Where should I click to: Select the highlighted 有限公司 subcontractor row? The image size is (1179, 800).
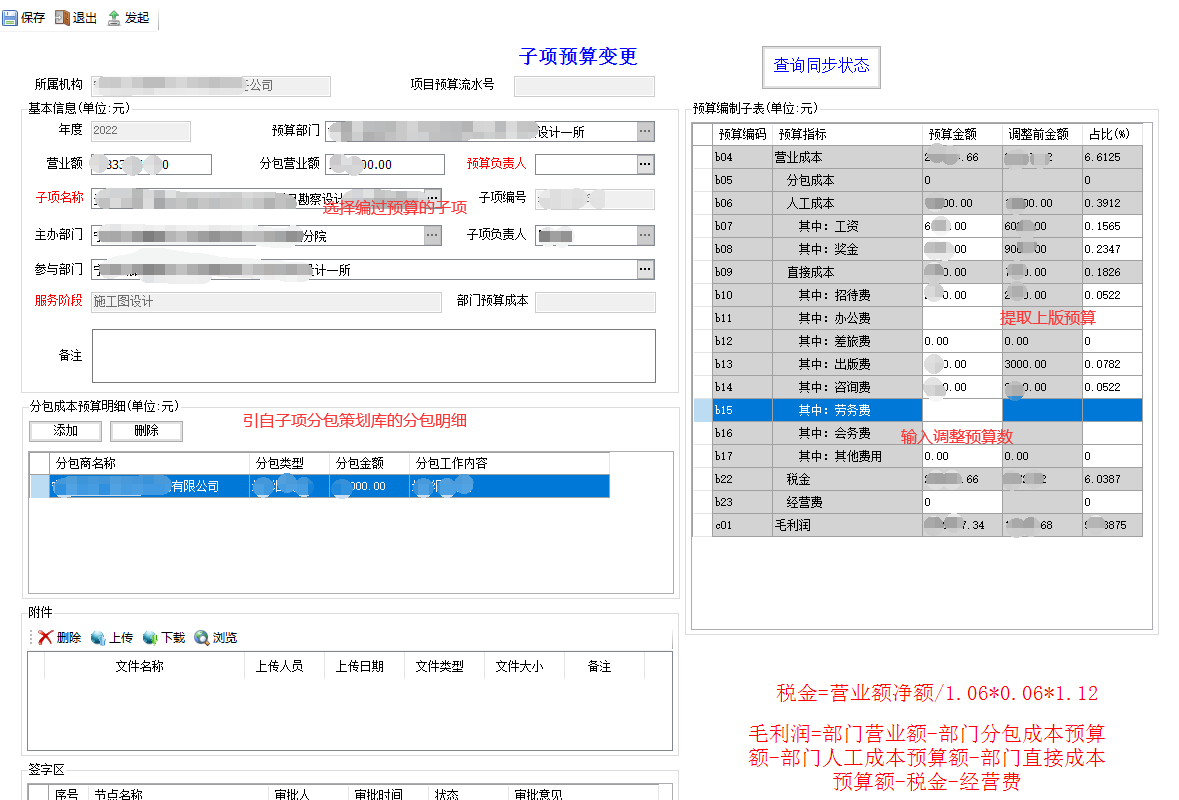pos(320,486)
